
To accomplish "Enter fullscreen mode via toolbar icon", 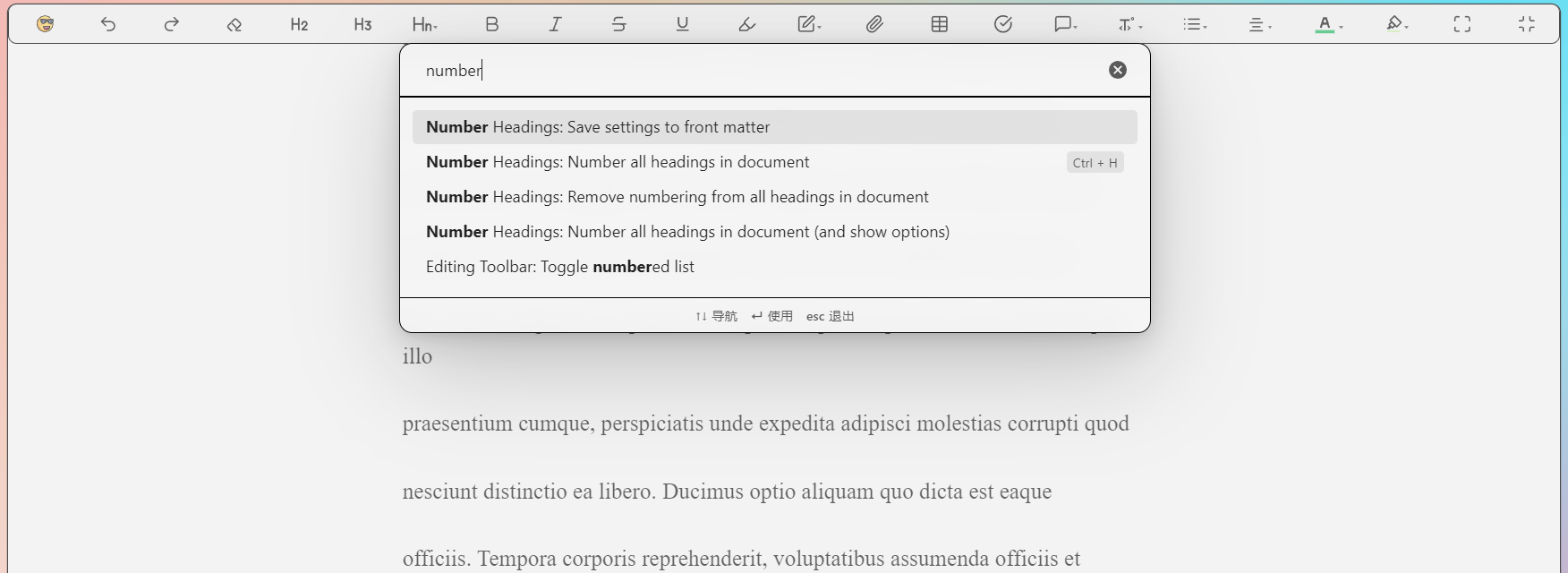I will (1461, 24).
